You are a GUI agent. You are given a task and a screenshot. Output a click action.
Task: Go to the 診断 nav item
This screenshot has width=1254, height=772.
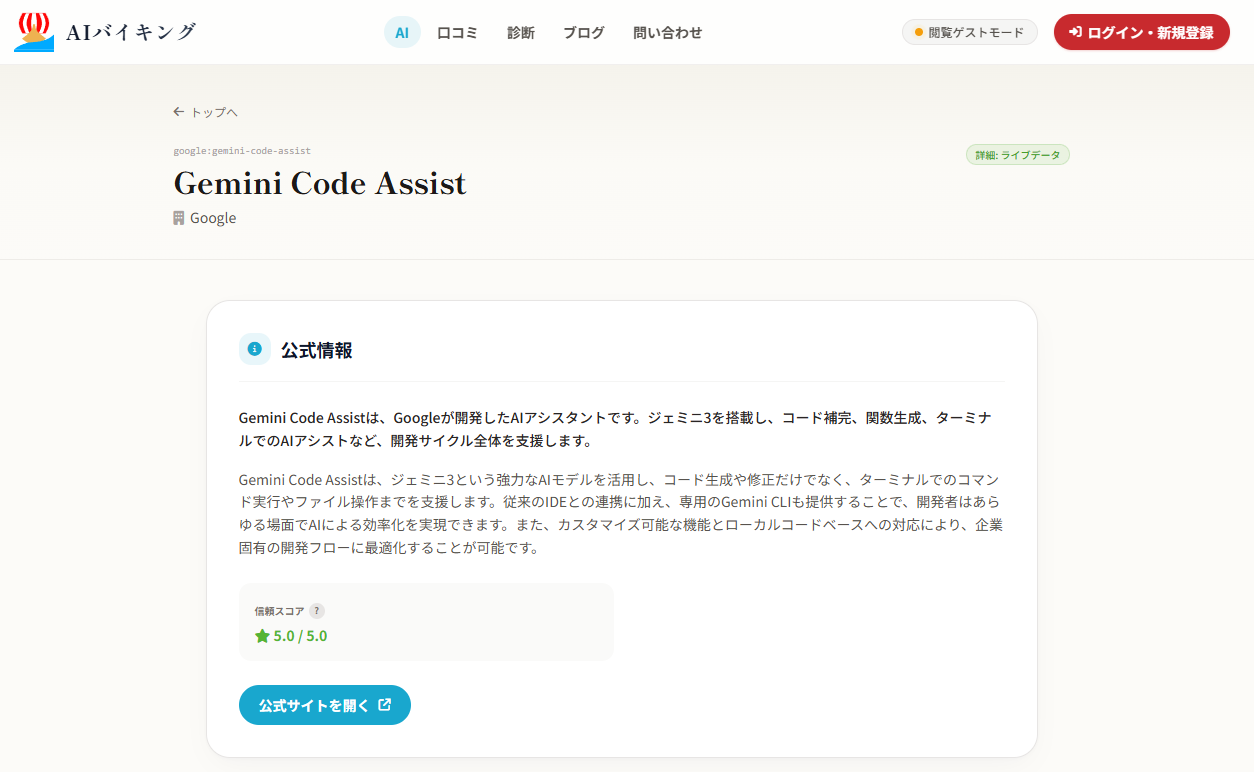pyautogui.click(x=521, y=32)
